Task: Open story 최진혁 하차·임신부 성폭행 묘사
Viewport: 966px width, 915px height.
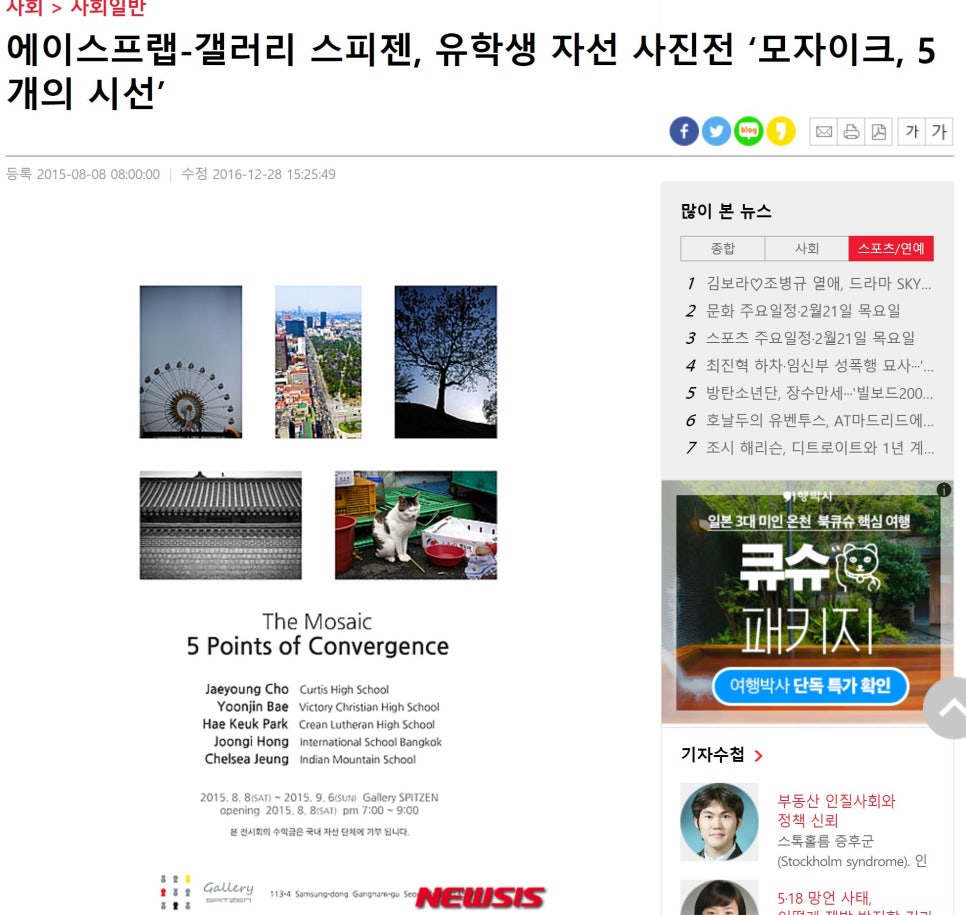Action: pos(819,365)
